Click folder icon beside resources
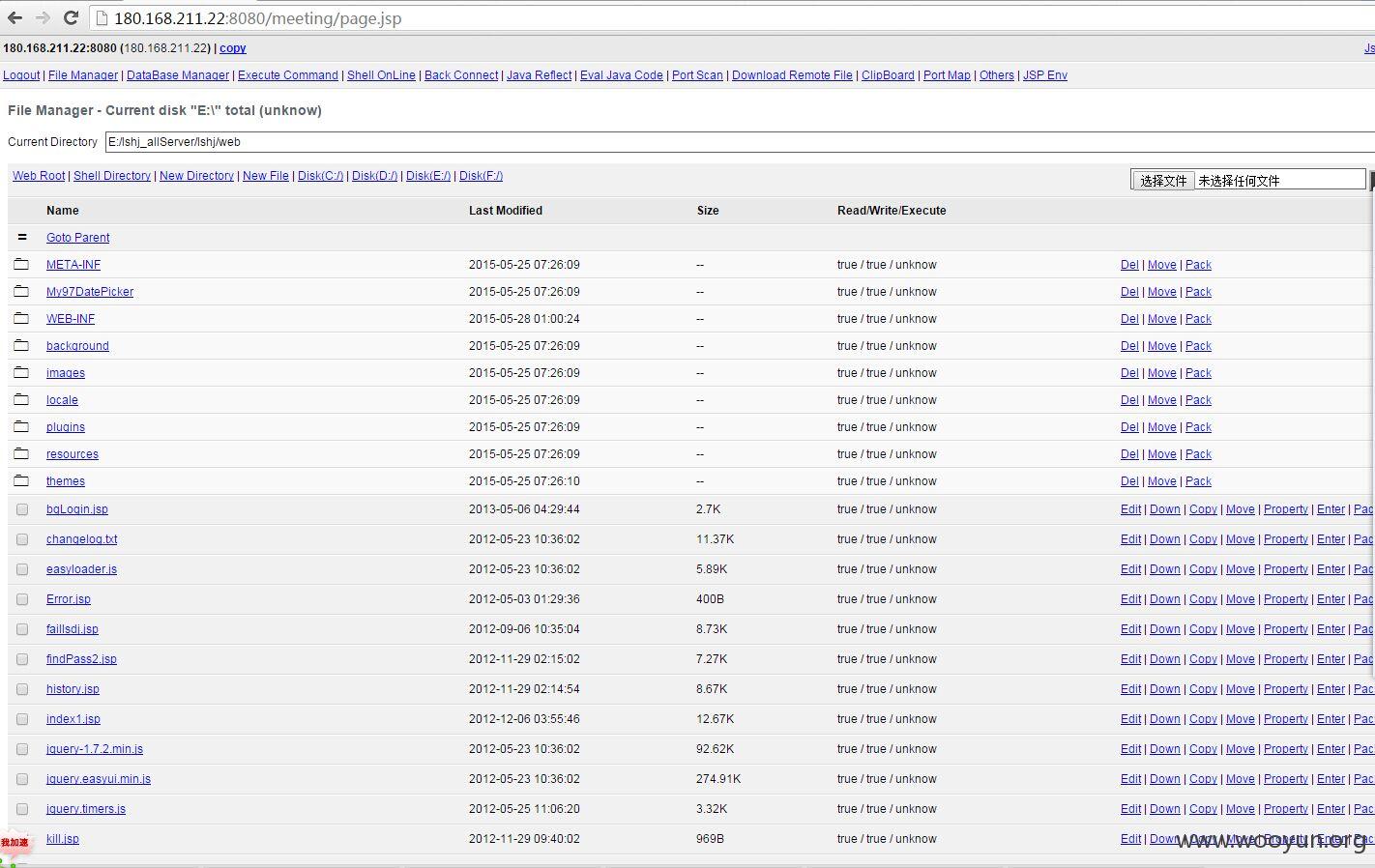 point(21,453)
